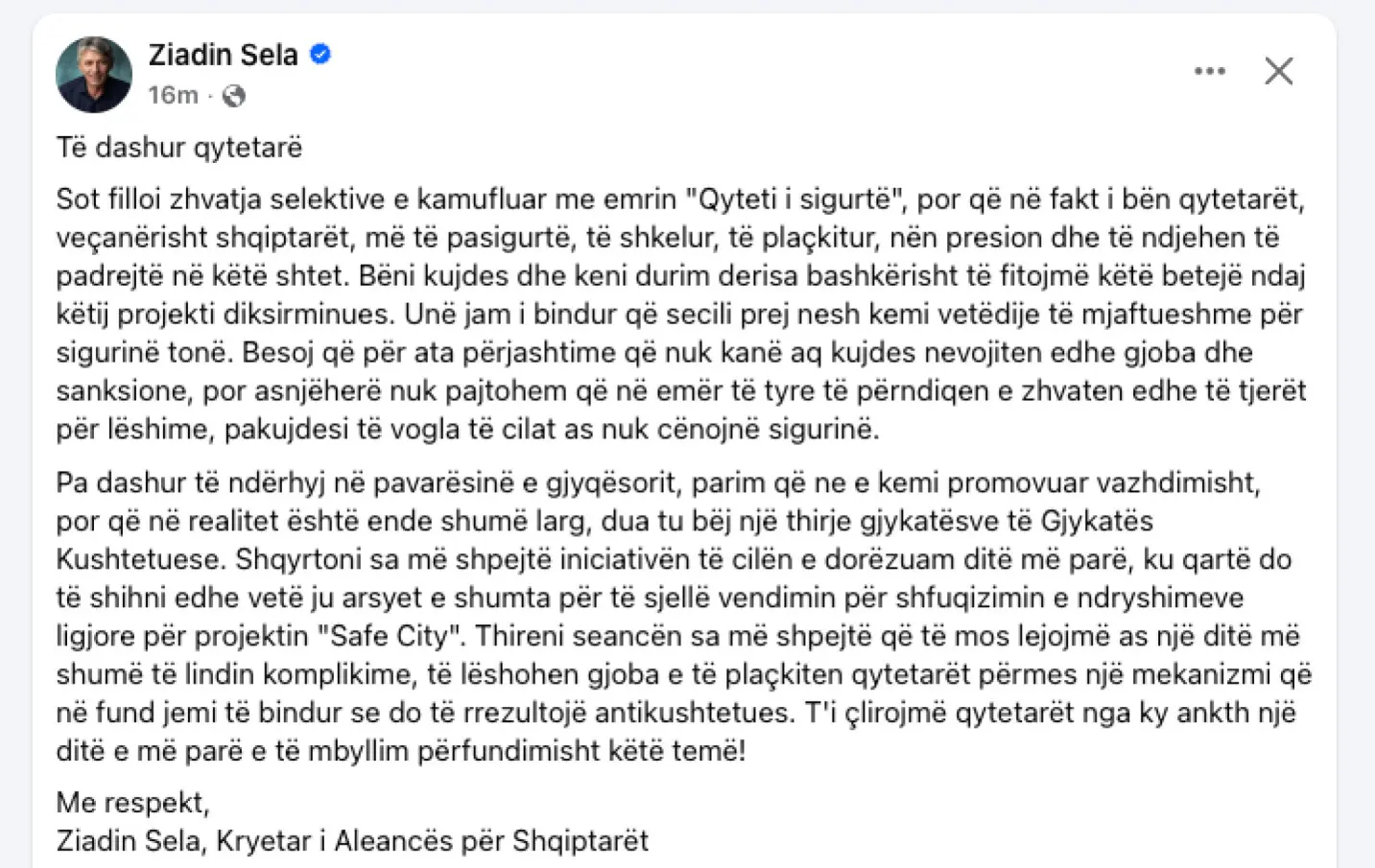Click "Kryetar i Aleancës për Shqiptarët" signature

pyautogui.click(x=432, y=840)
